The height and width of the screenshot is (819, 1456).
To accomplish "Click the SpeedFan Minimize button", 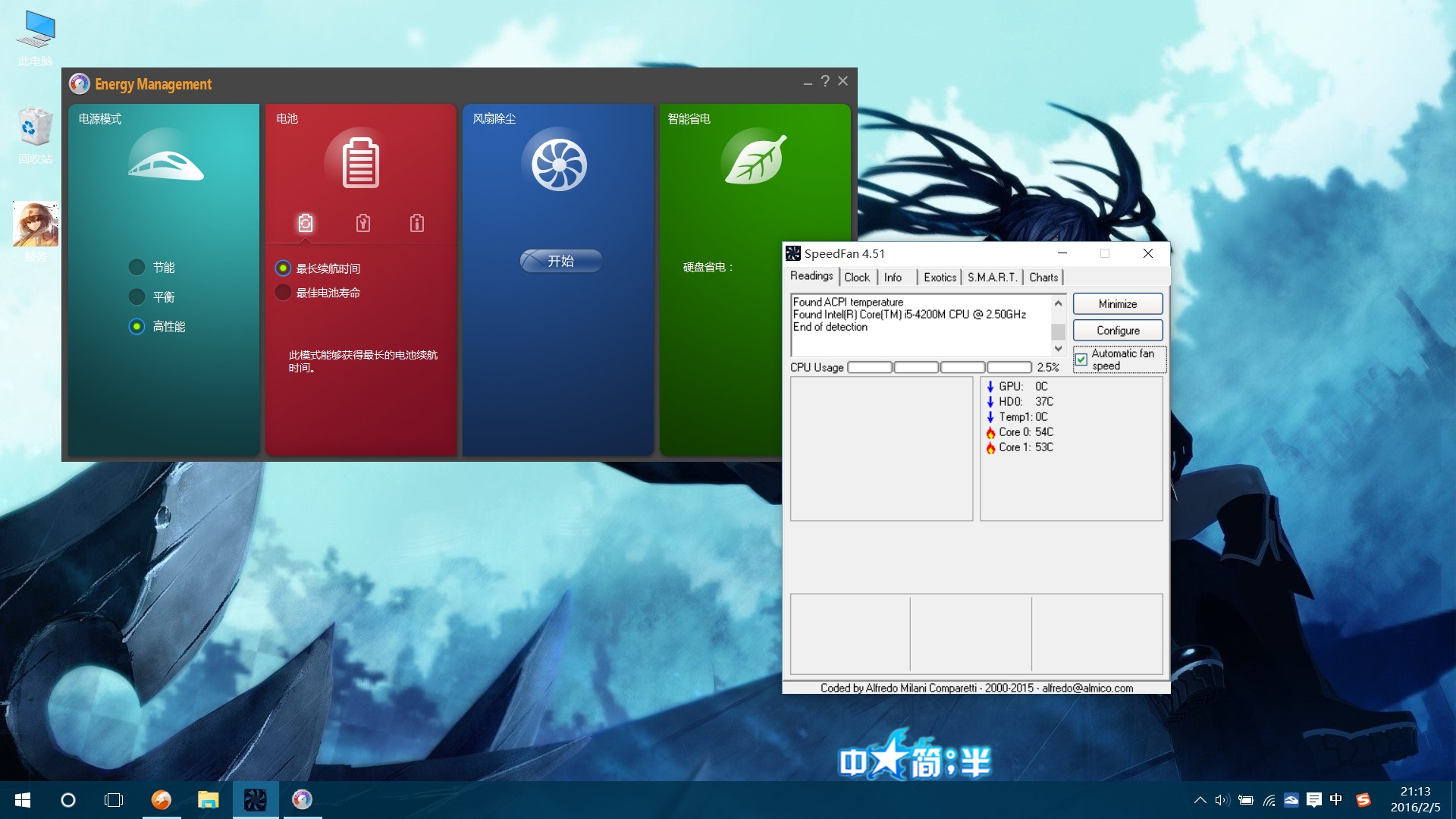I will click(x=1118, y=304).
